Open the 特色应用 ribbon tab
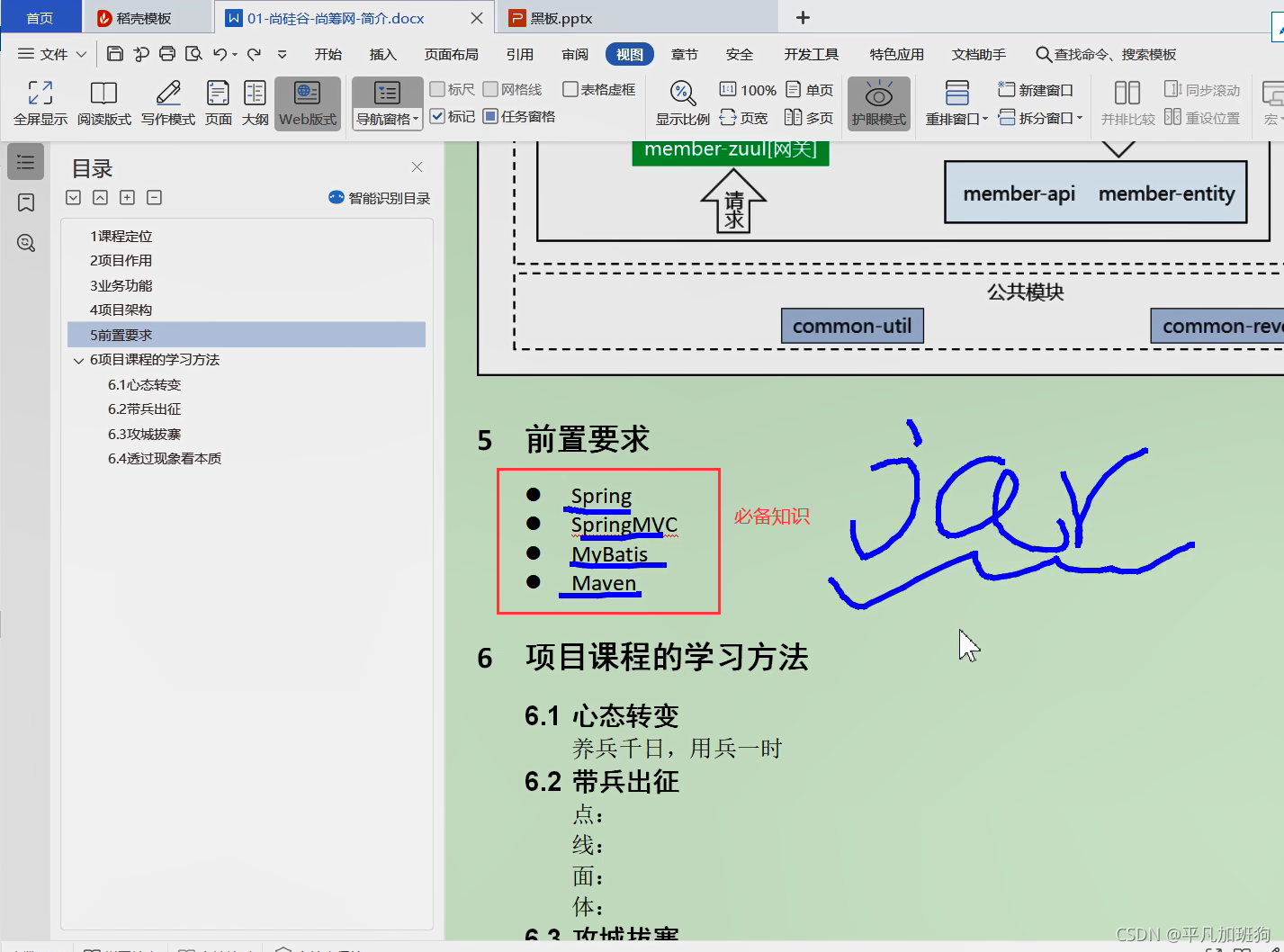This screenshot has height=952, width=1284. point(897,54)
